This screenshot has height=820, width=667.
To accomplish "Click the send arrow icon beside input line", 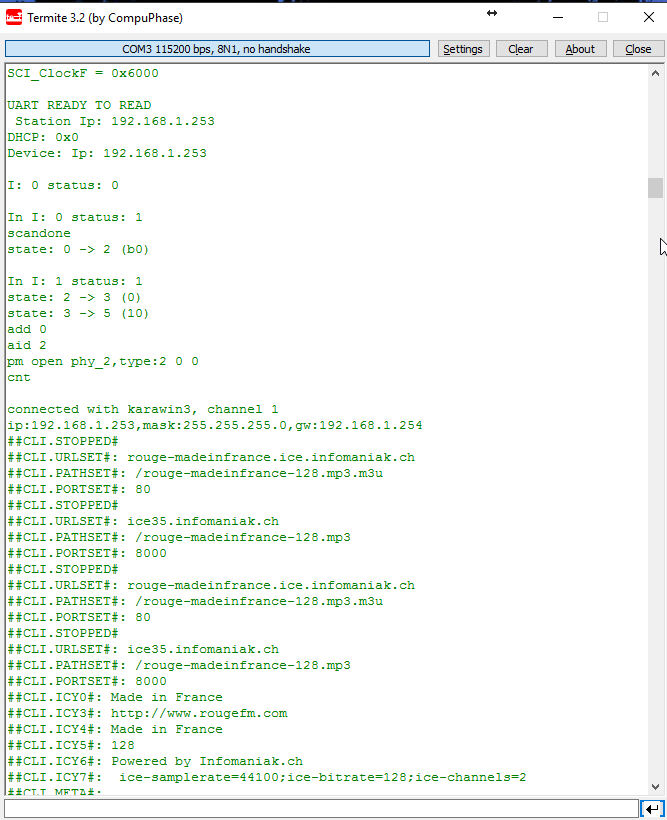I will click(x=652, y=809).
